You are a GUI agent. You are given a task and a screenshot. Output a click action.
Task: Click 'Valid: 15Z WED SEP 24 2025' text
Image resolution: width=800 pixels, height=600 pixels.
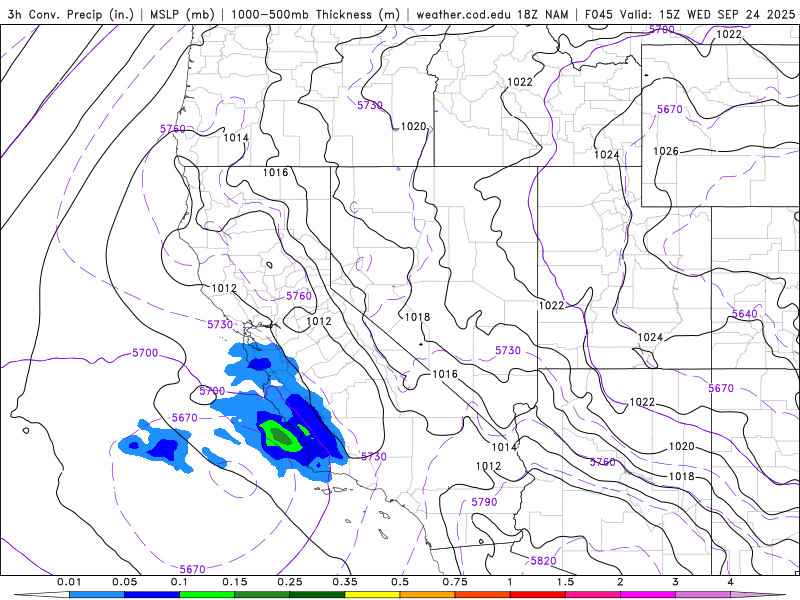(x=707, y=14)
